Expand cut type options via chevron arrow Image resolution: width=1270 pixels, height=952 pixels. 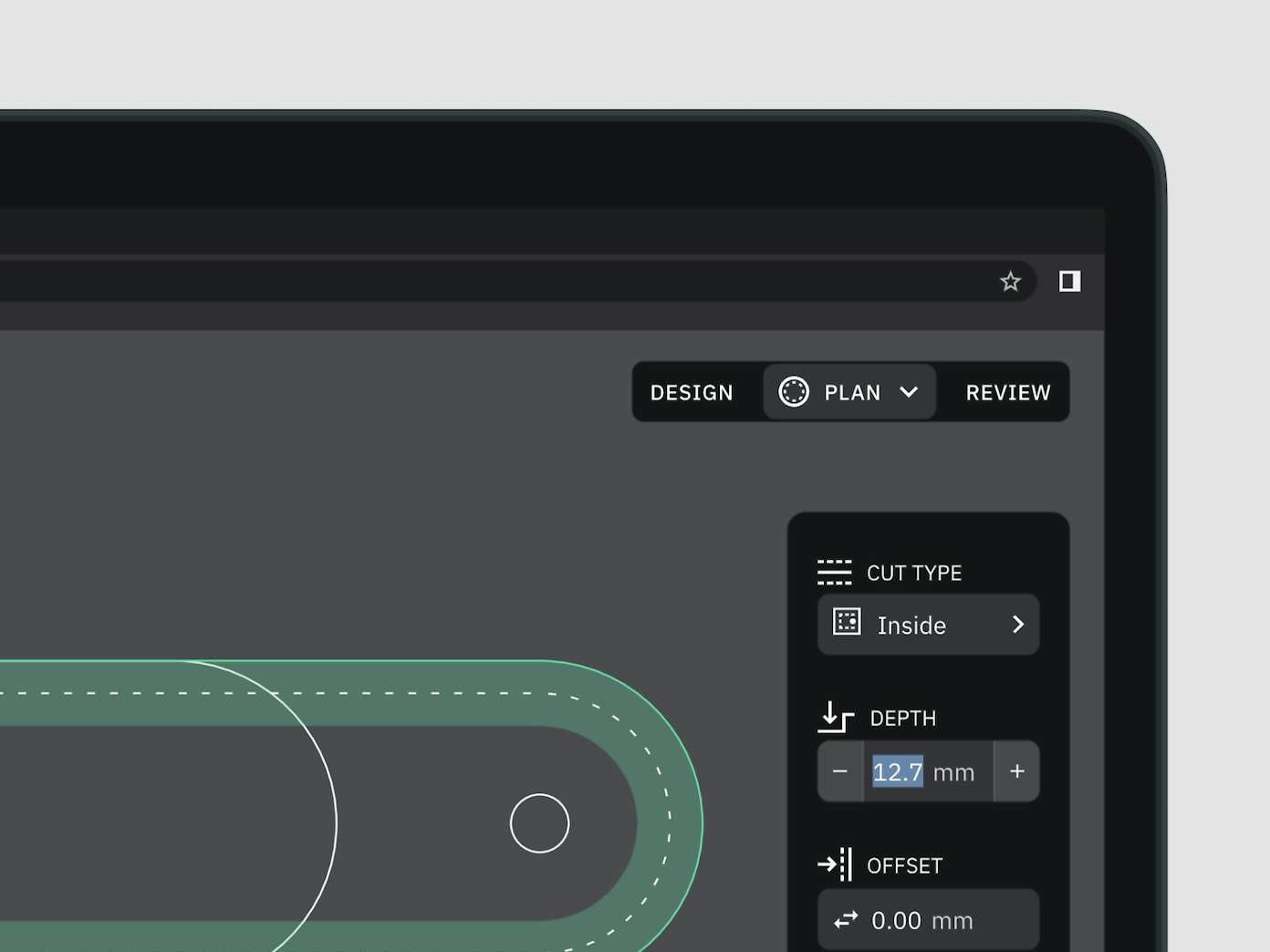click(1018, 625)
